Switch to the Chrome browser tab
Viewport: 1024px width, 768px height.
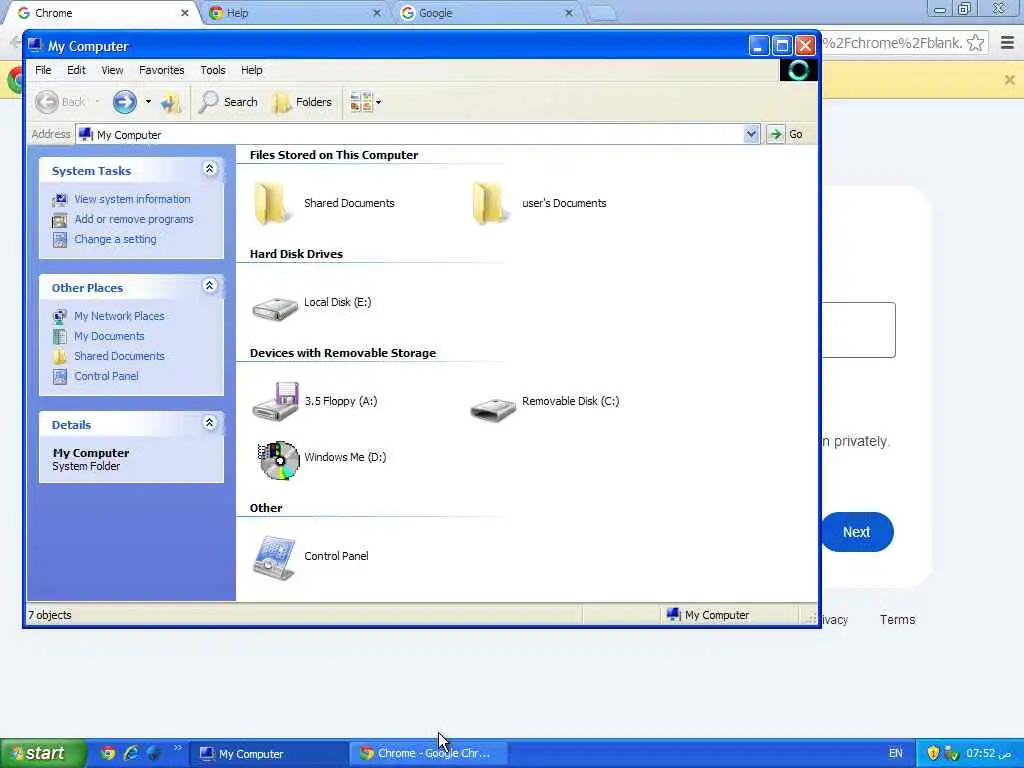pyautogui.click(x=101, y=13)
